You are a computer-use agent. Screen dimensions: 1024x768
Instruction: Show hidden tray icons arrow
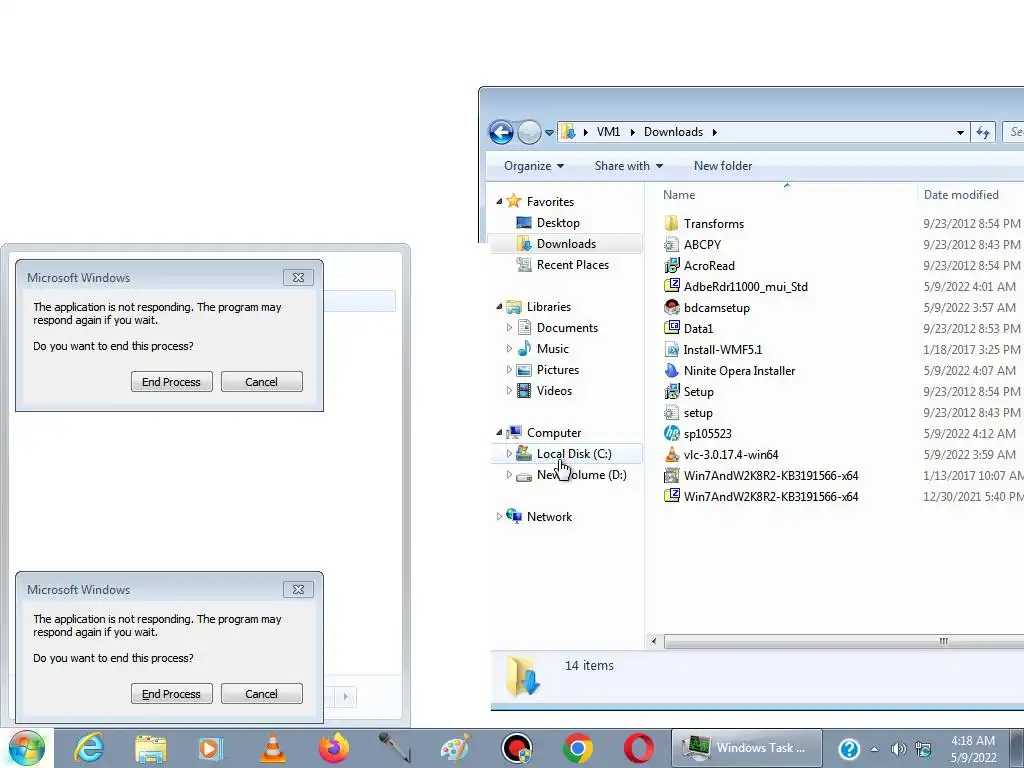[874, 749]
